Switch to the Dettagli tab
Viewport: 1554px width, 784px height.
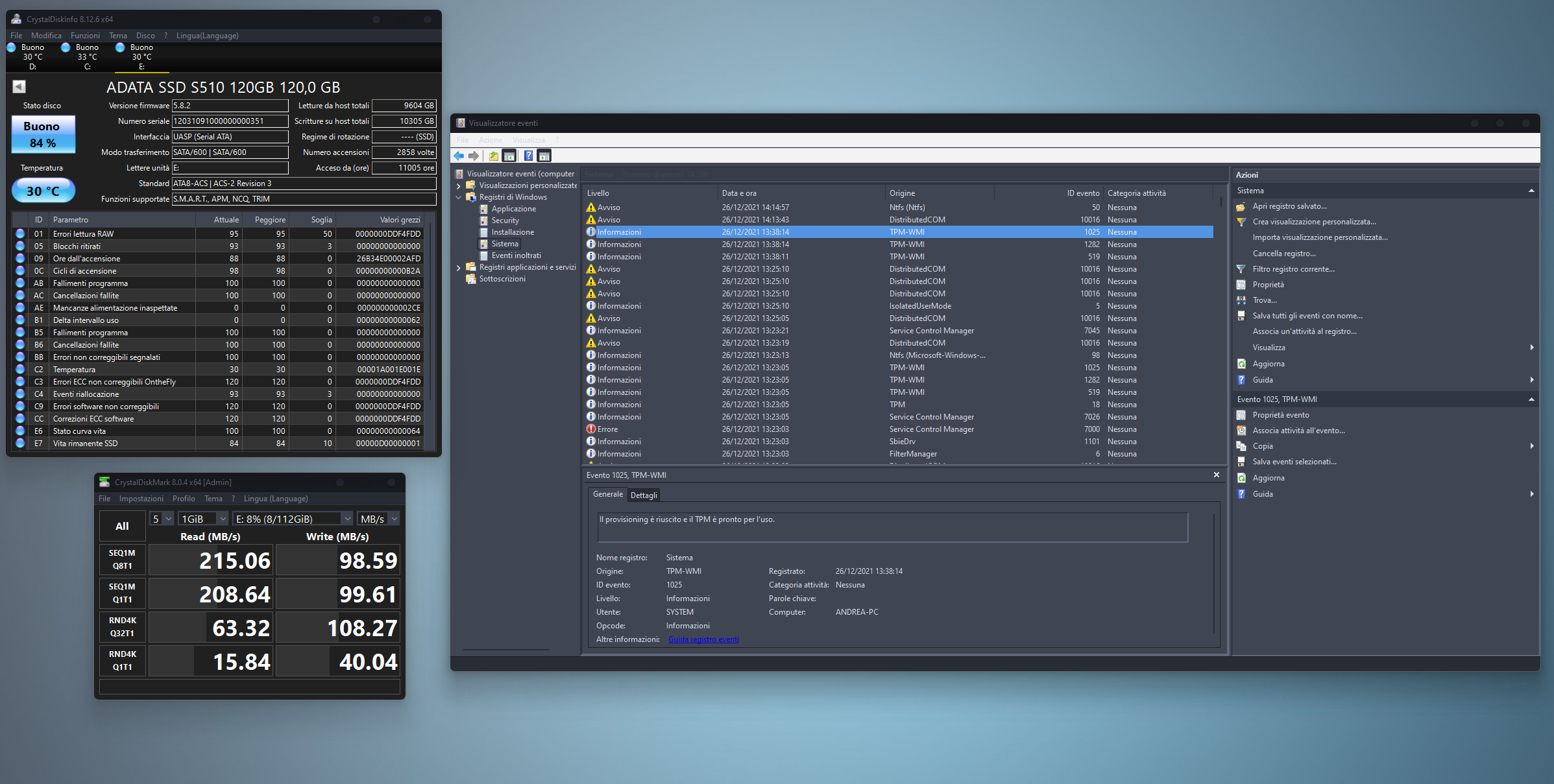click(644, 495)
